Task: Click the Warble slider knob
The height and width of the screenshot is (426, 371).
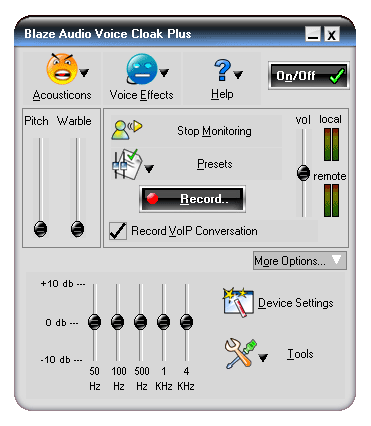Action: coord(77,229)
